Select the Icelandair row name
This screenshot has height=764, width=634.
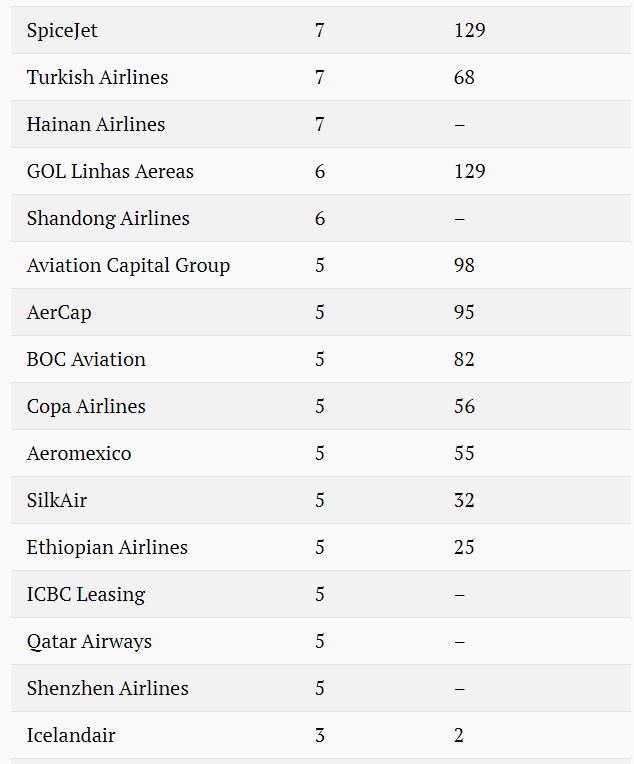point(71,736)
